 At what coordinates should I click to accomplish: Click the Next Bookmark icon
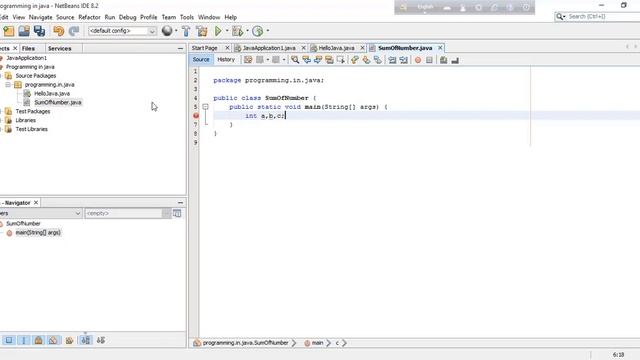click(x=366, y=60)
